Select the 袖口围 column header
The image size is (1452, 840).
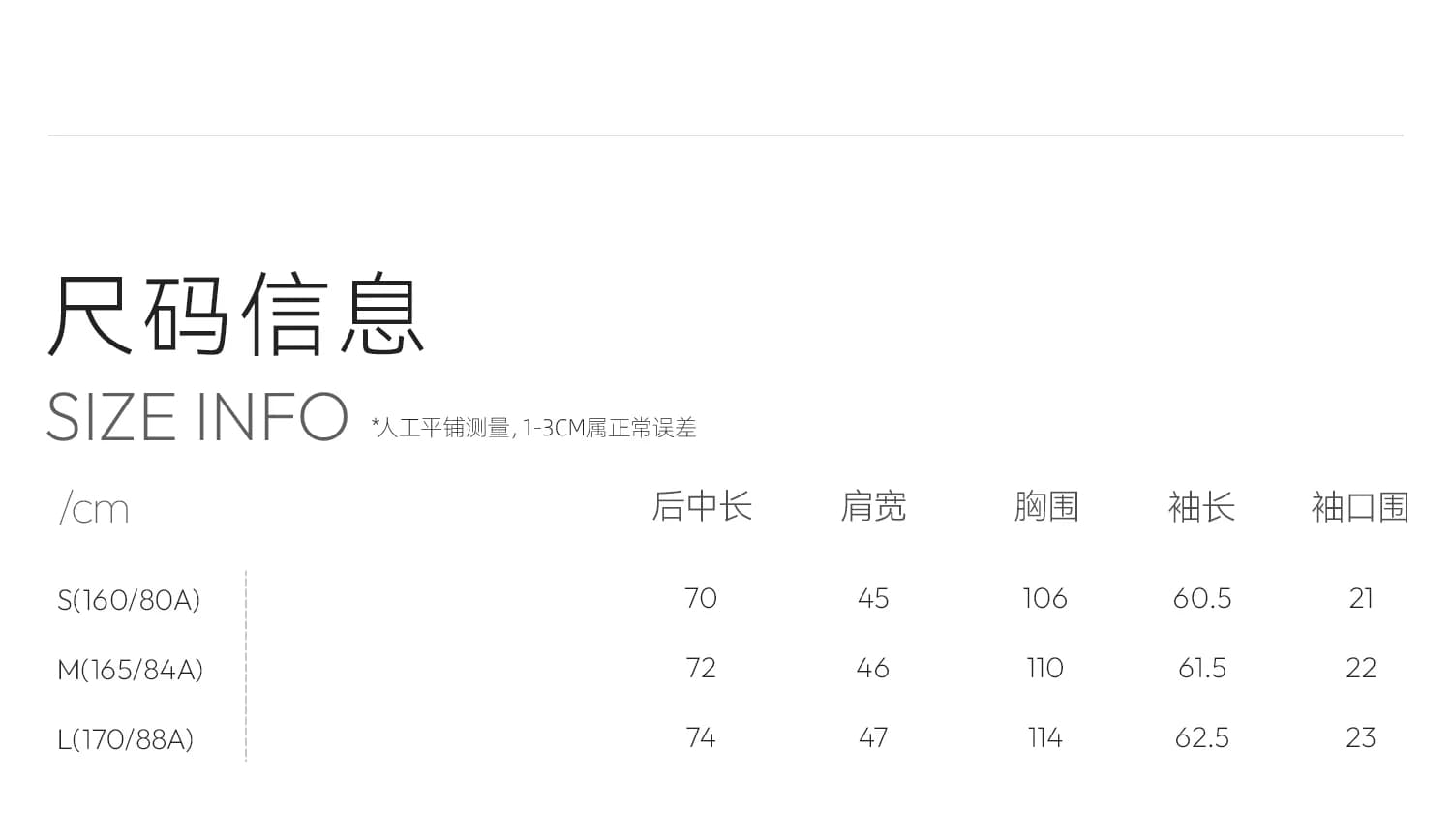tap(1360, 506)
